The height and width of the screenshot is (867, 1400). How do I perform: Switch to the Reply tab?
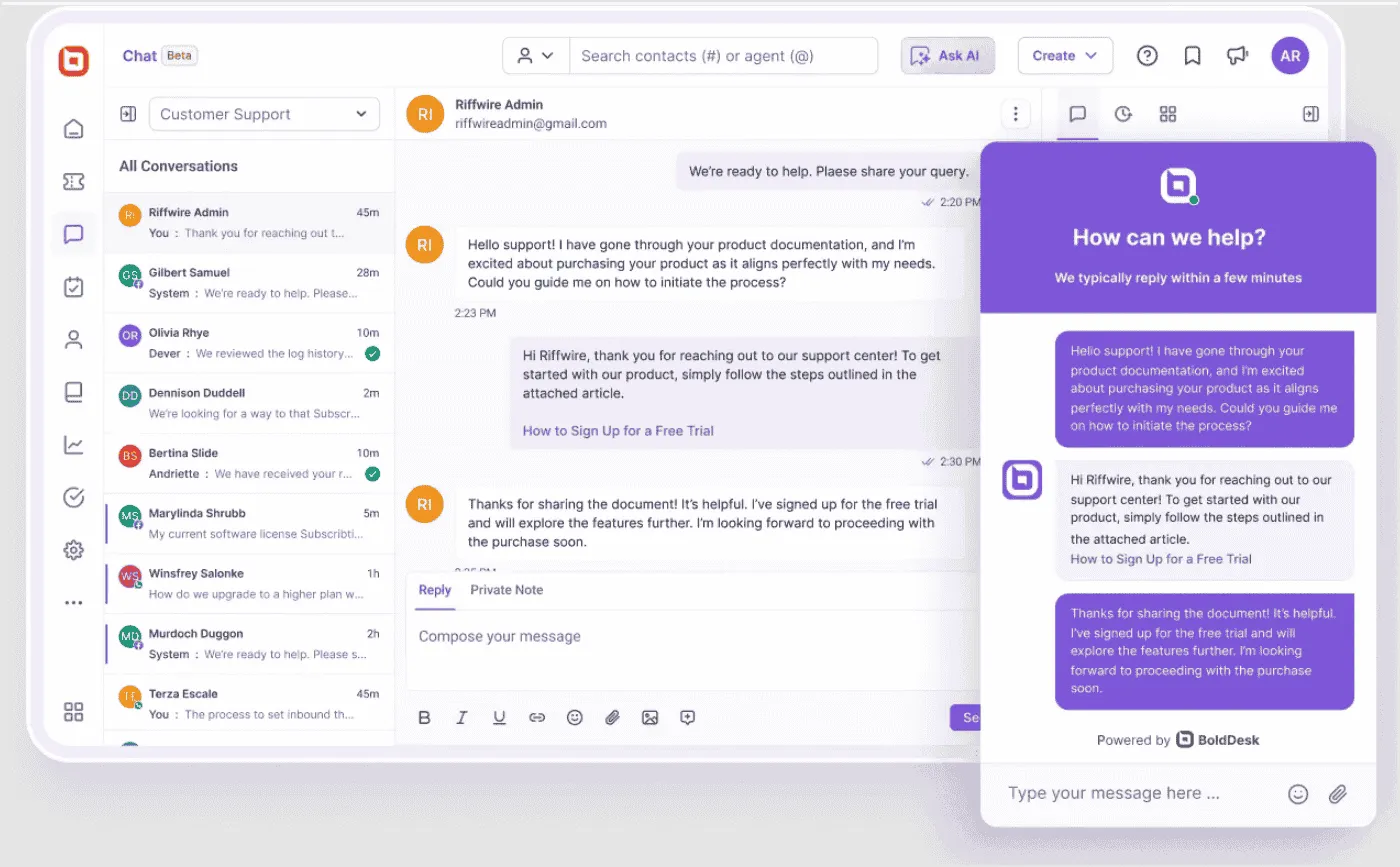click(435, 590)
